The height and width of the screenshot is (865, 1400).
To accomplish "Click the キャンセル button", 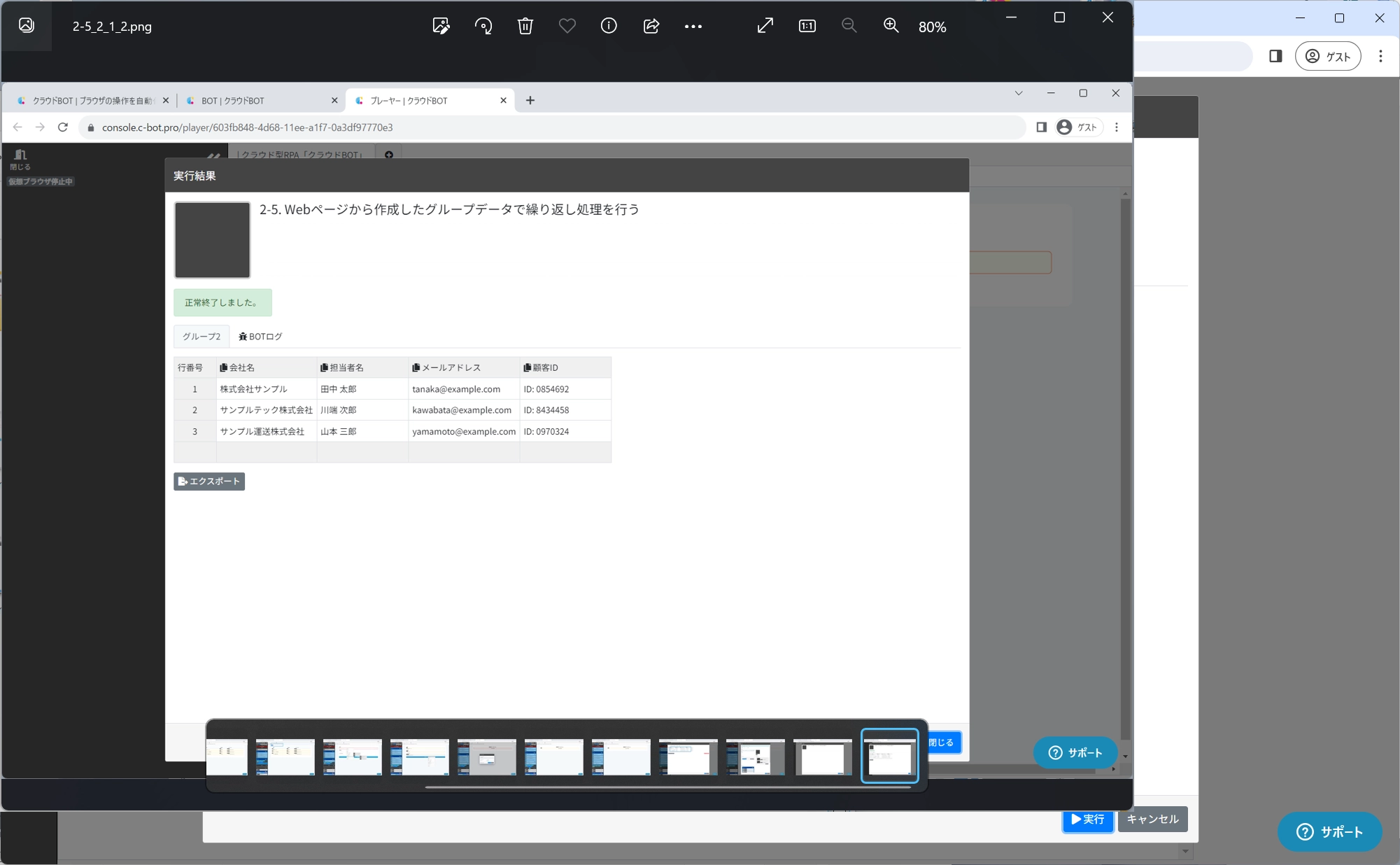I will (1152, 819).
